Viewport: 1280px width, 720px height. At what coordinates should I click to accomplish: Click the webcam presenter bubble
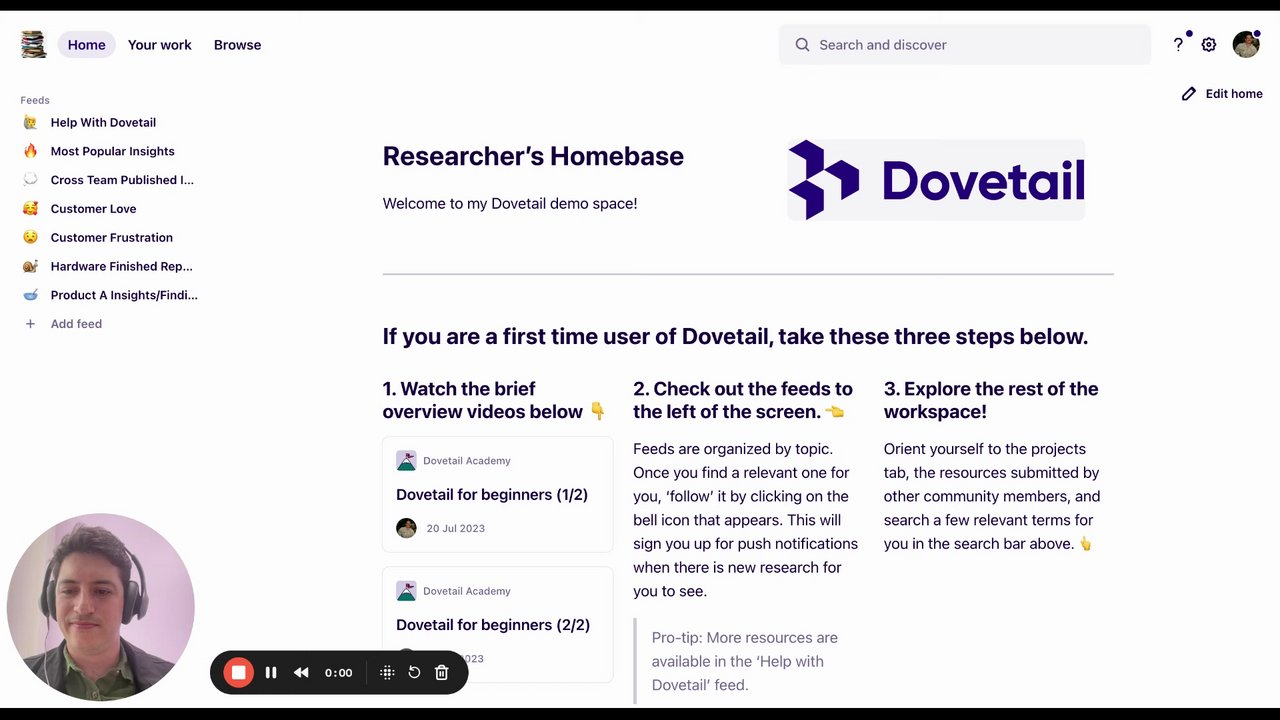point(100,607)
